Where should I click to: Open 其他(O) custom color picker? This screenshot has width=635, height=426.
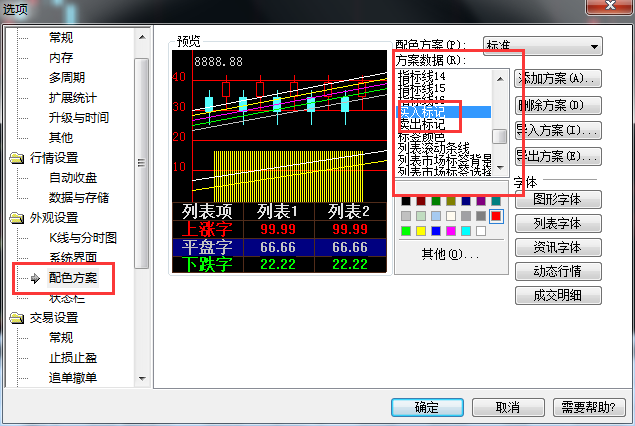[x=450, y=254]
